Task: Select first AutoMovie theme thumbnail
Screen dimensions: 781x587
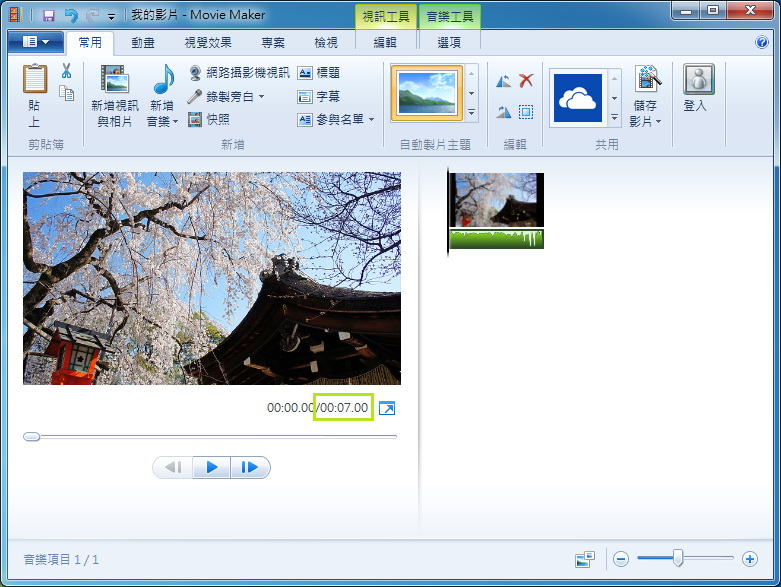Action: (x=427, y=94)
